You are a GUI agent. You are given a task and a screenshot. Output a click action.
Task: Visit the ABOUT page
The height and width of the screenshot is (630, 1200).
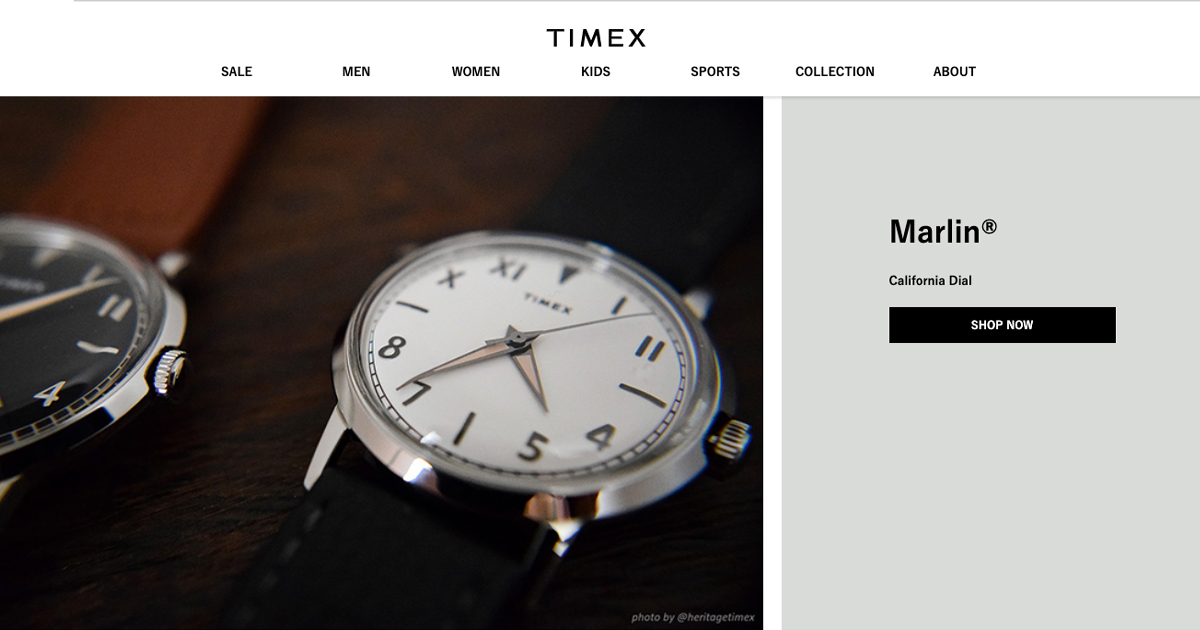click(954, 71)
